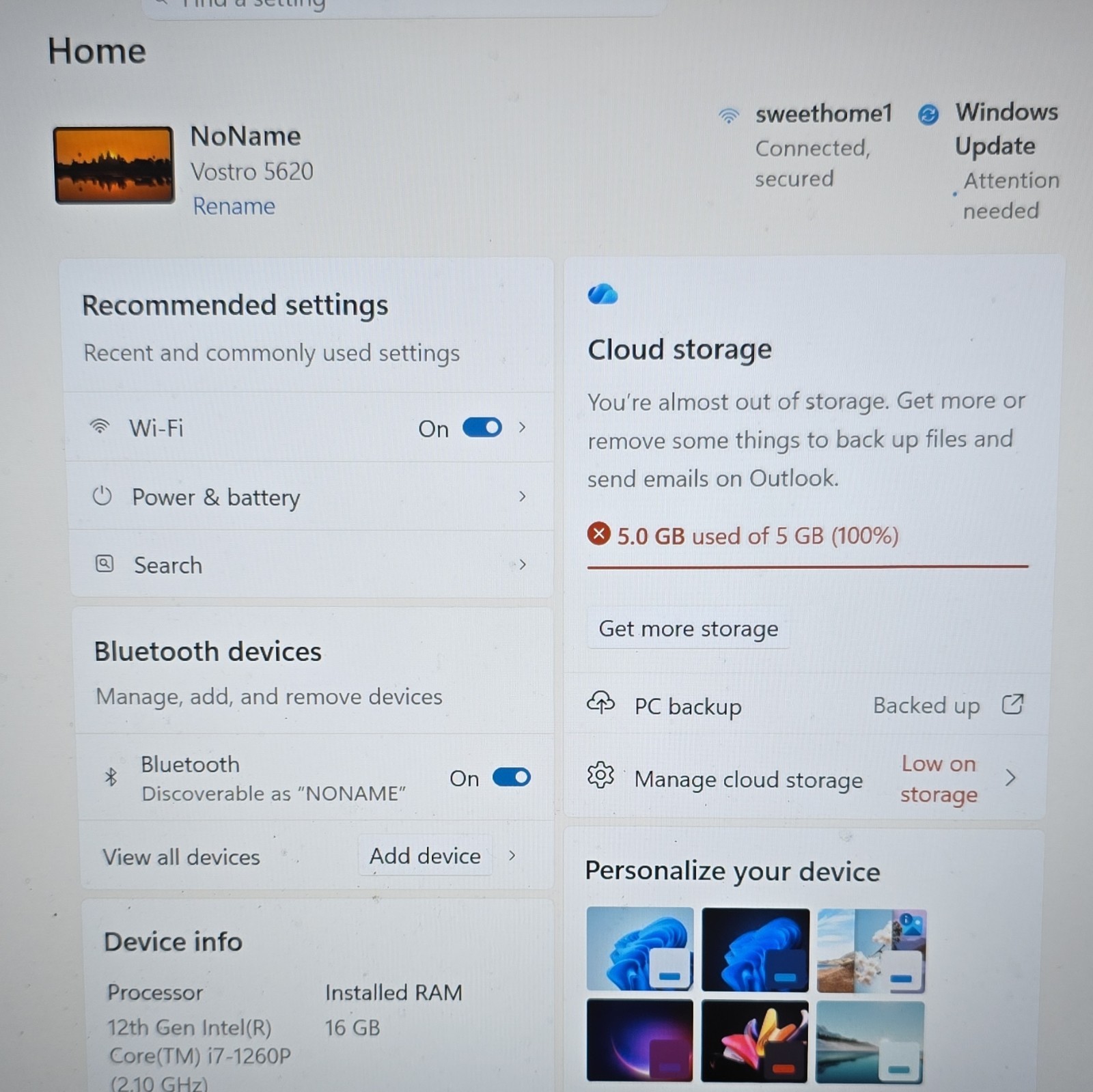Click the Manage cloud storage label
This screenshot has height=1092, width=1093.
[748, 779]
